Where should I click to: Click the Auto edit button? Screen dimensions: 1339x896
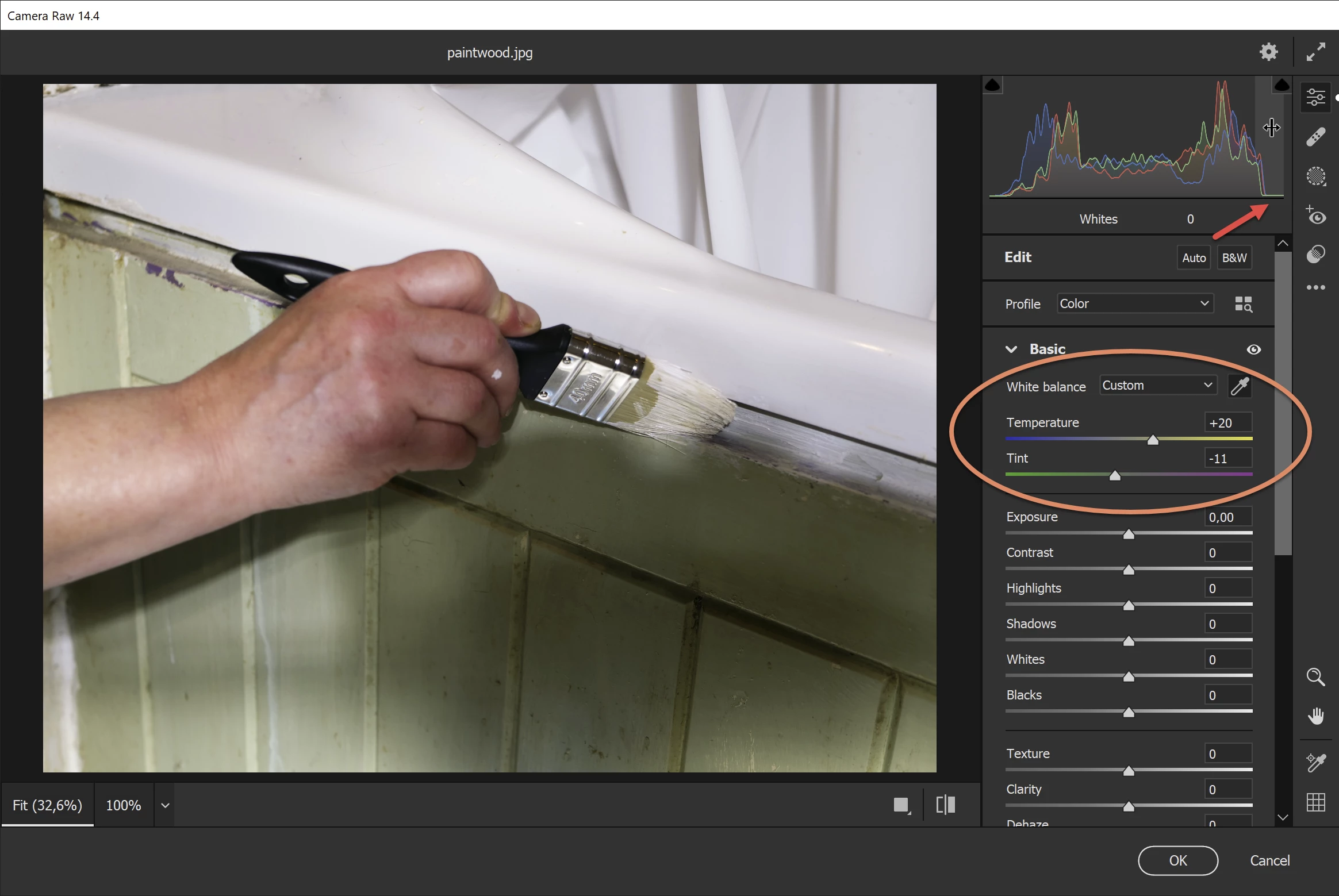(1194, 258)
